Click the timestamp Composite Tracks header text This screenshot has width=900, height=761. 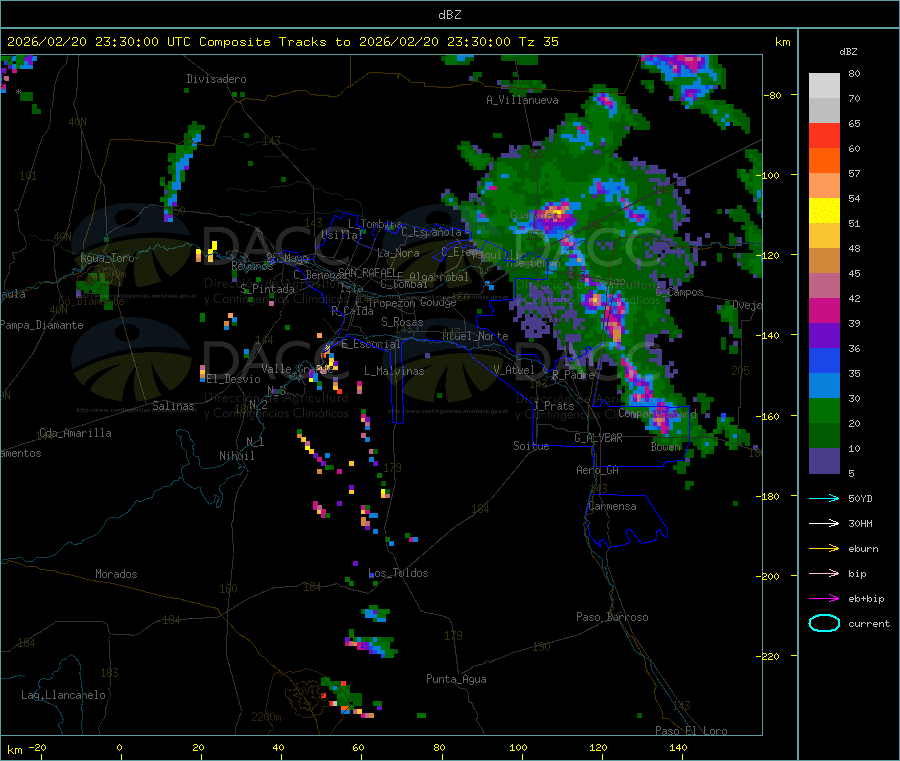[x=282, y=42]
